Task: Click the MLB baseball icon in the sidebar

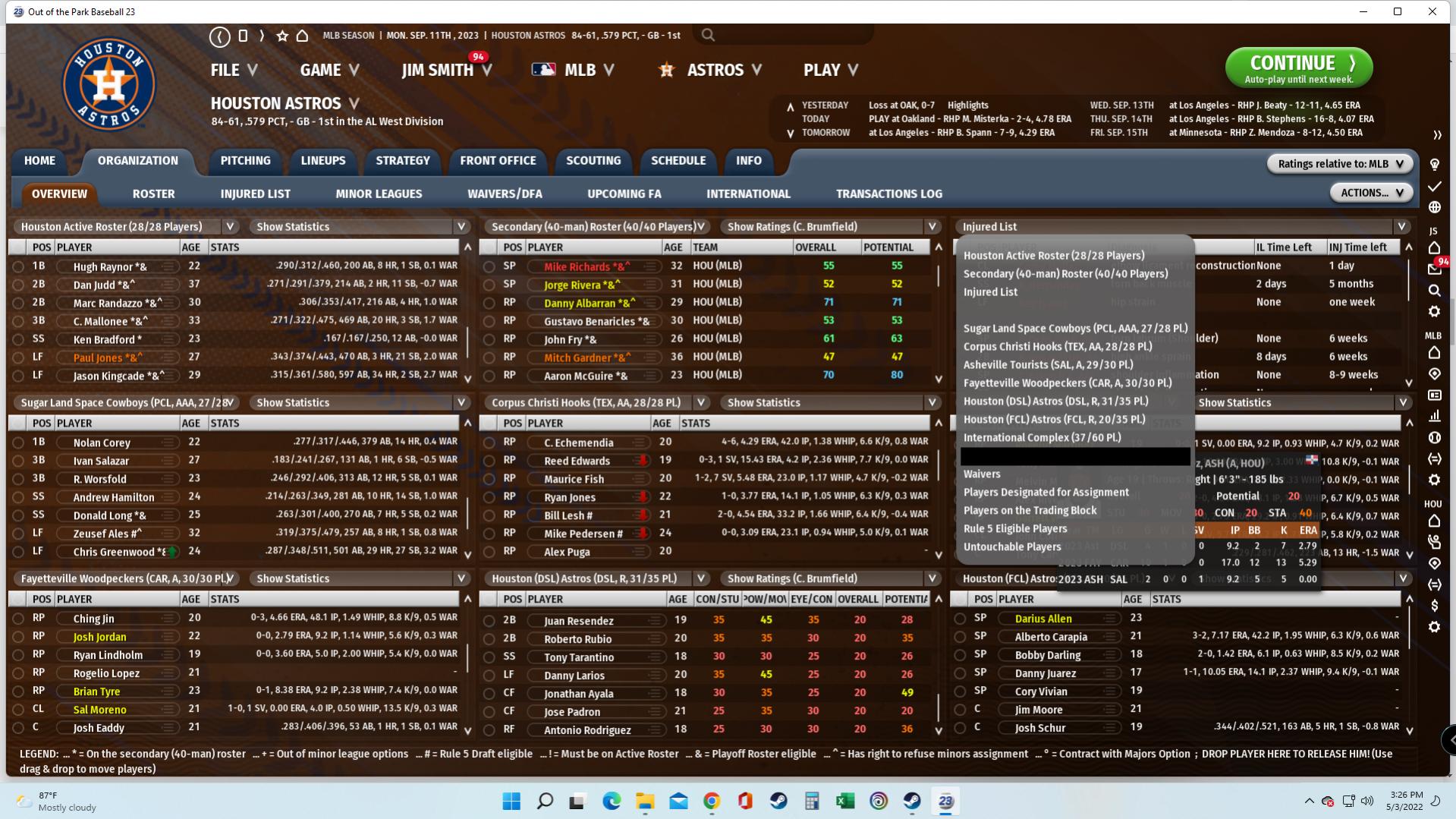Action: point(1434,437)
